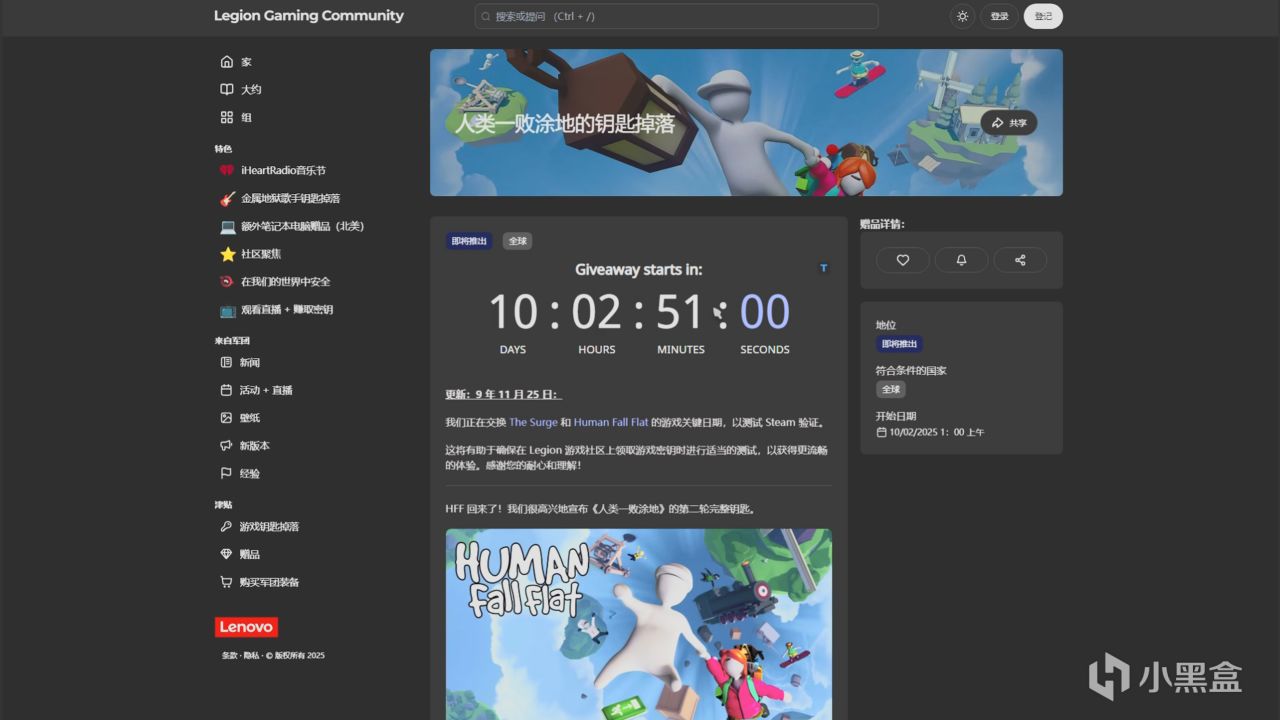Open the 组 groups sidebar item

point(245,117)
